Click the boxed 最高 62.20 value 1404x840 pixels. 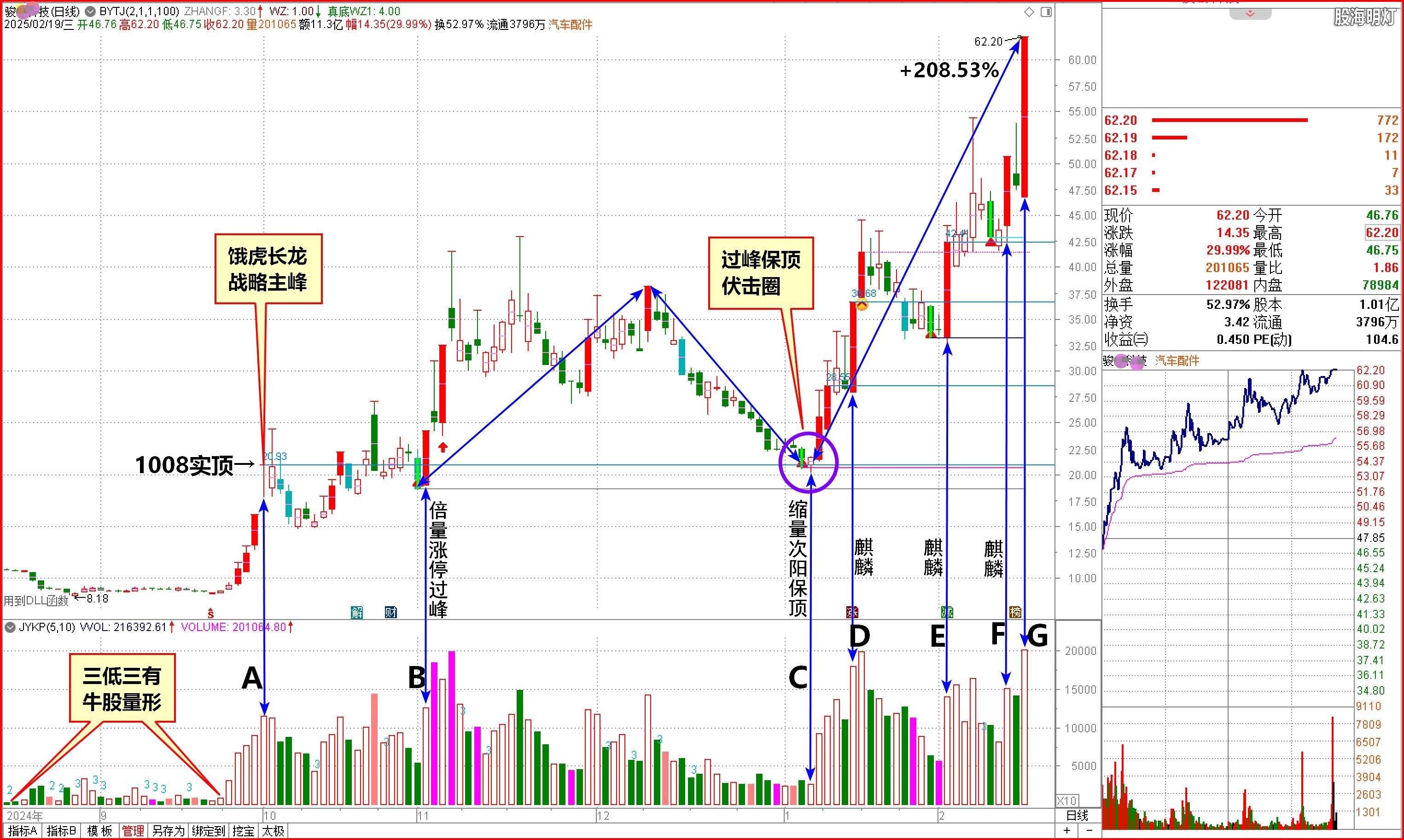1382,232
